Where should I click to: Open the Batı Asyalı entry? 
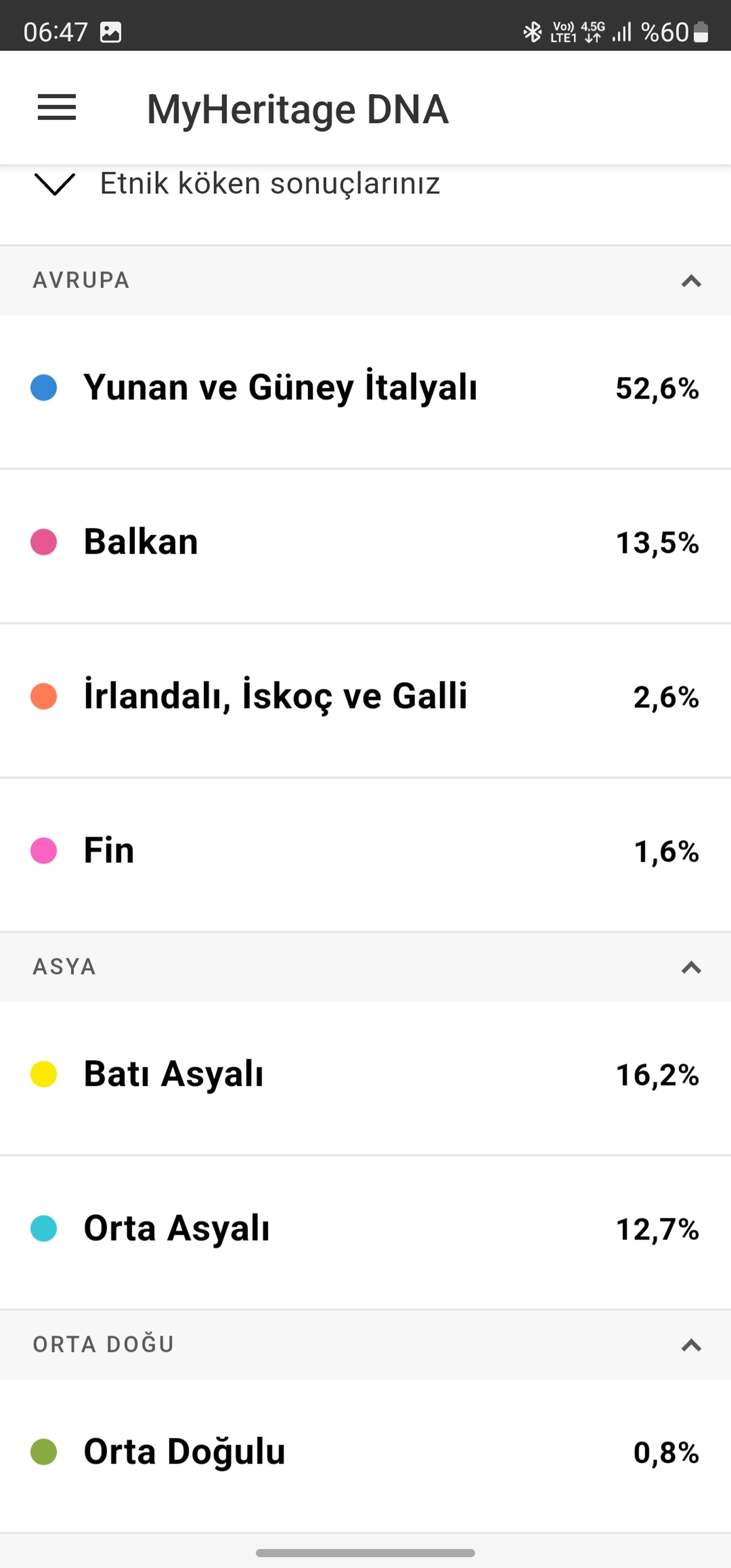(x=365, y=1074)
